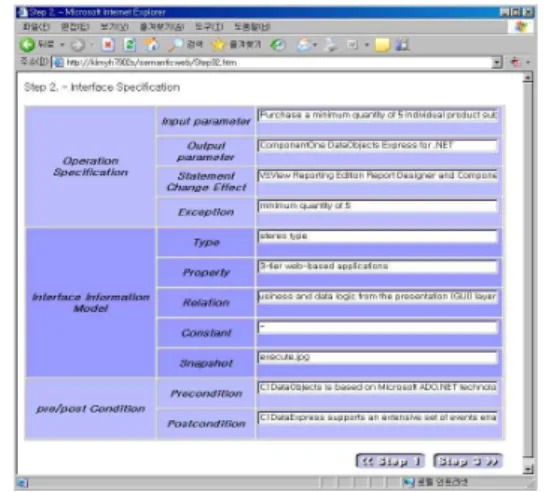Click the page icon in the address bar

(x=59, y=63)
